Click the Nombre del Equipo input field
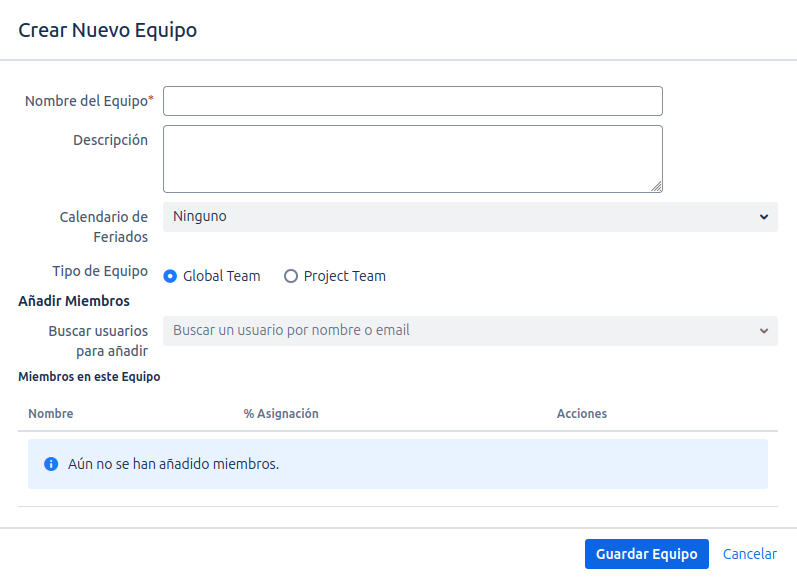Image resolution: width=797 pixels, height=577 pixels. pyautogui.click(x=413, y=101)
